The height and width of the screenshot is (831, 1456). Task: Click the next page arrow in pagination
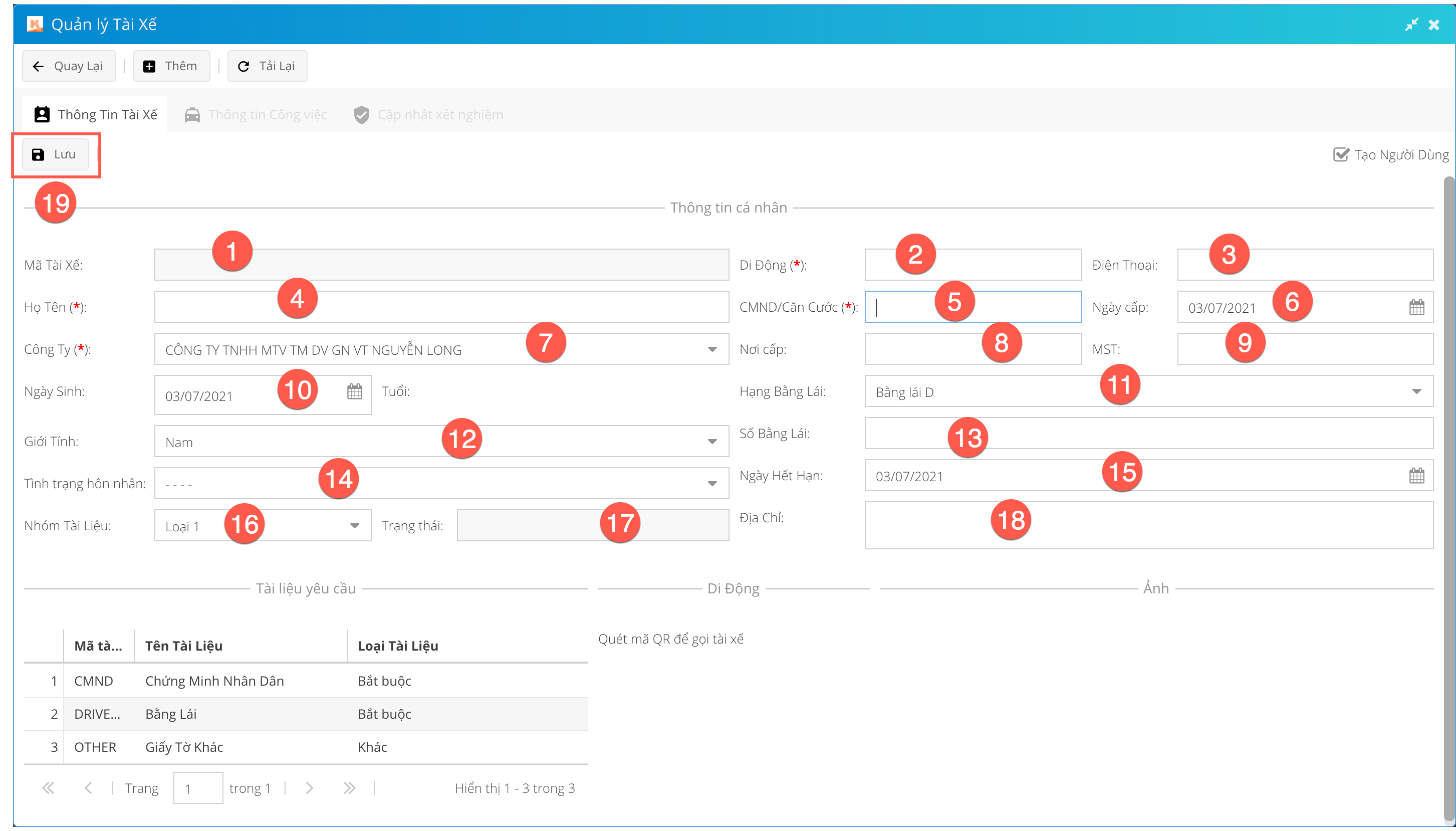tap(309, 788)
